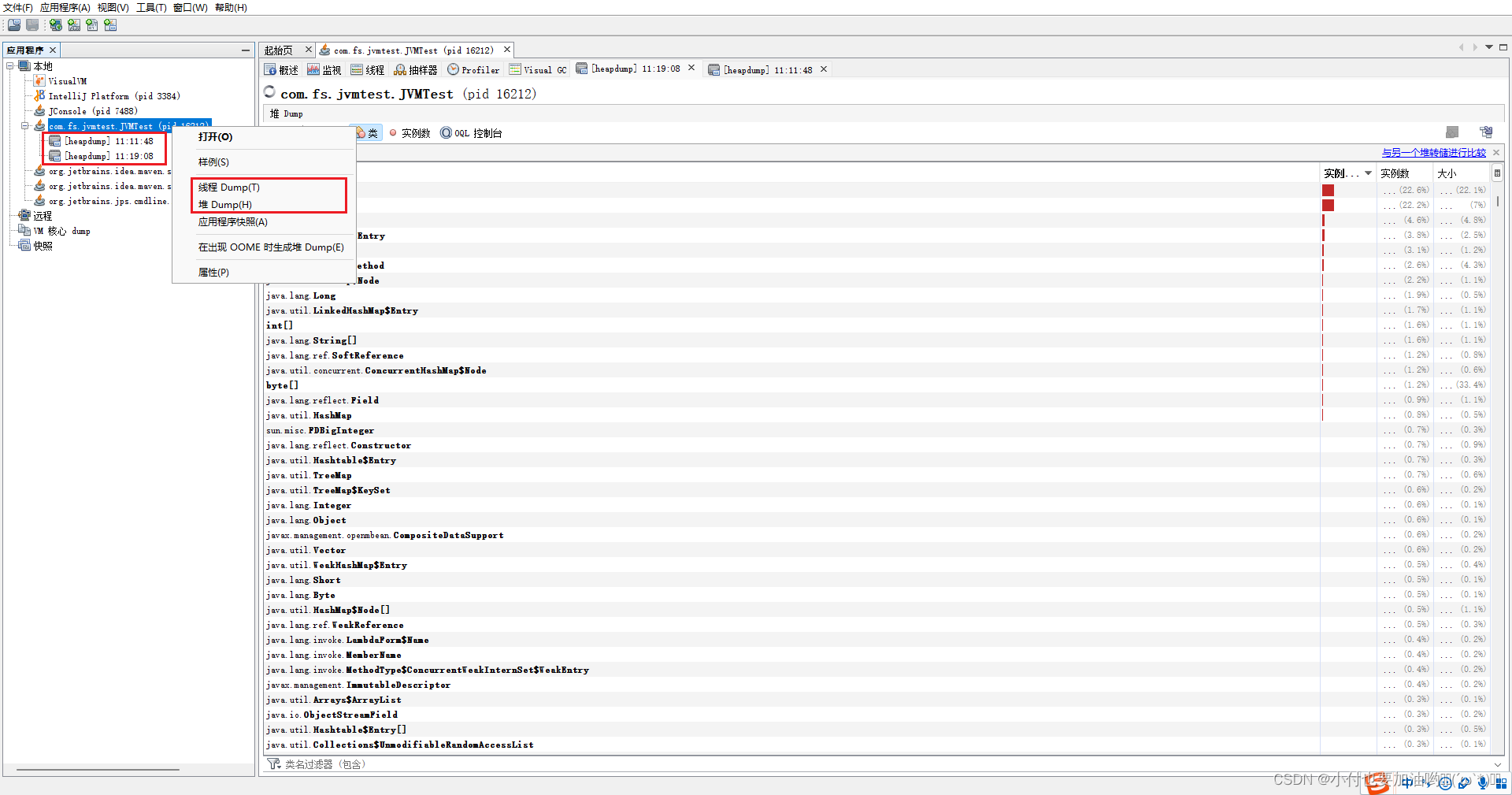Close the heap comparison link bar
The image size is (1512, 795).
1496,153
